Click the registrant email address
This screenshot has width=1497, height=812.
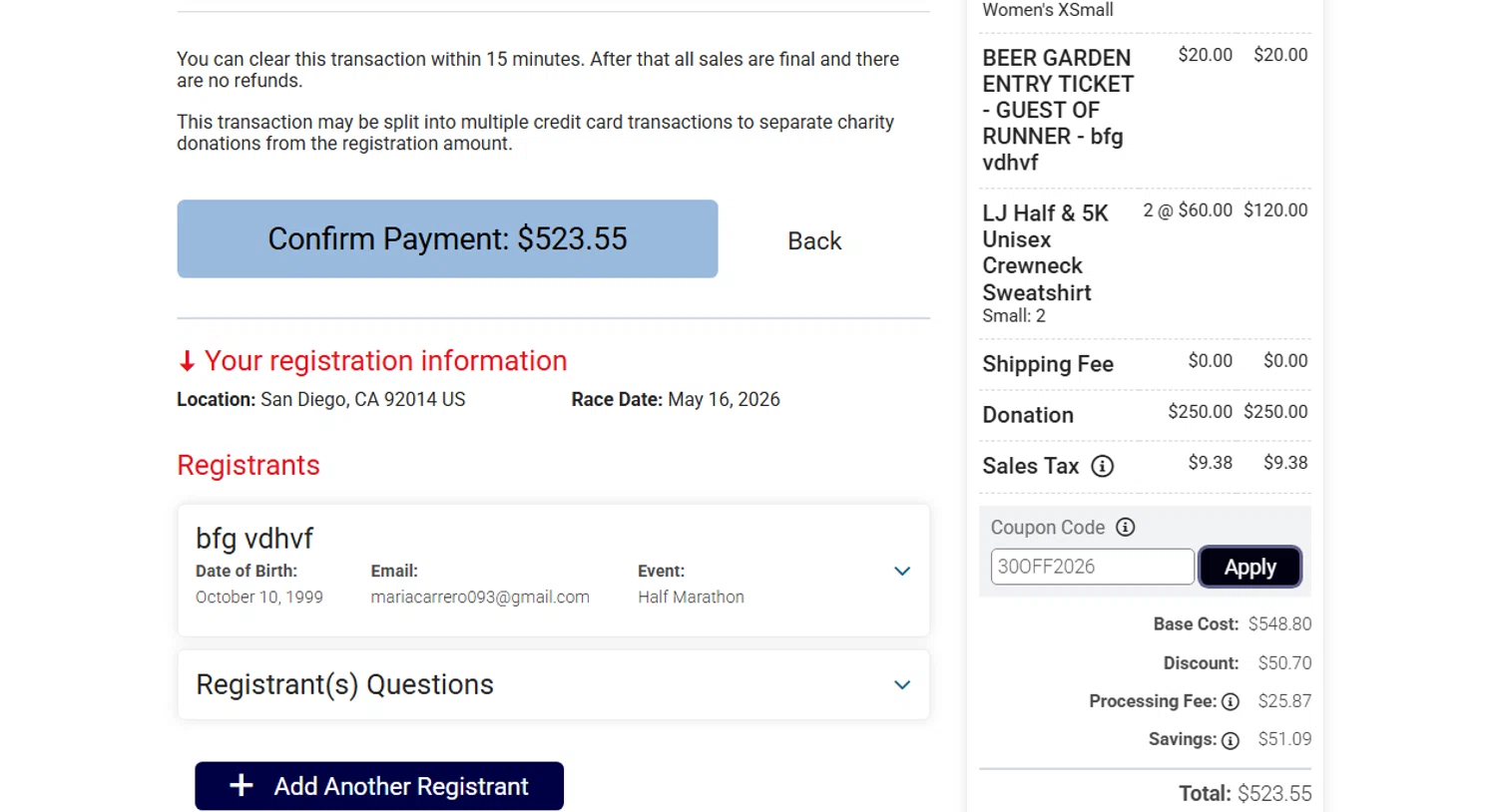pos(480,597)
